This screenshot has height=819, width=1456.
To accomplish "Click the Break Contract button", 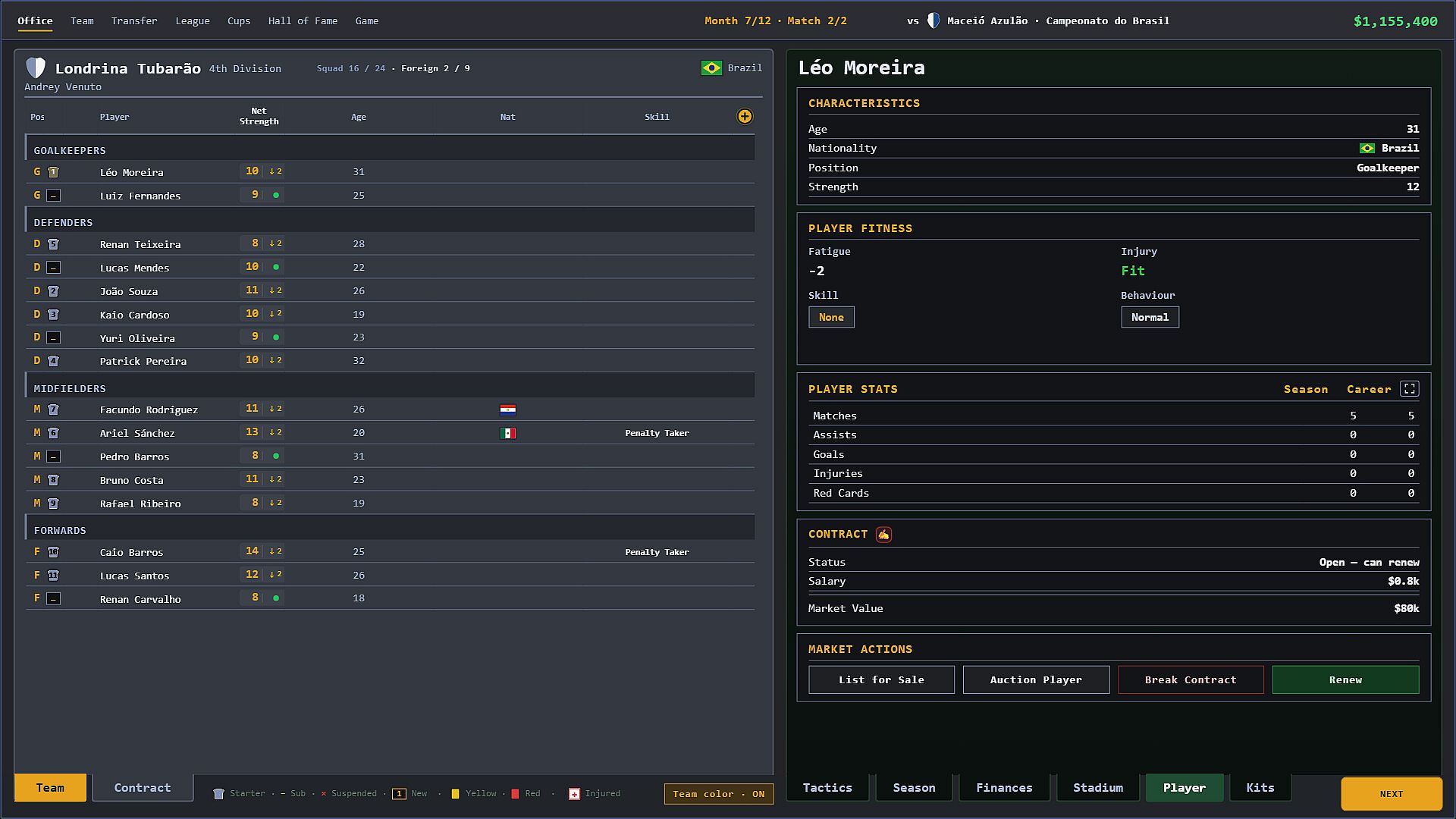I will click(x=1191, y=680).
